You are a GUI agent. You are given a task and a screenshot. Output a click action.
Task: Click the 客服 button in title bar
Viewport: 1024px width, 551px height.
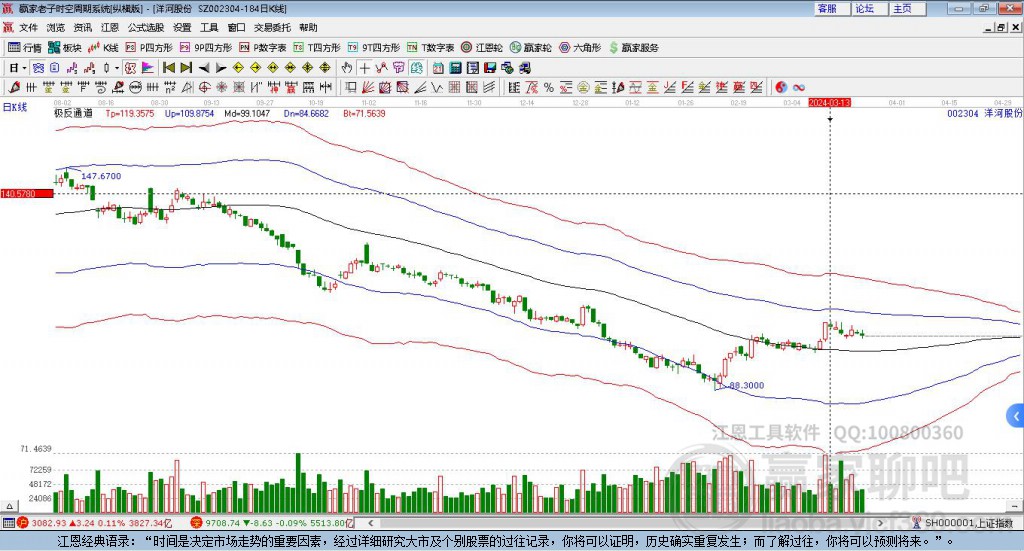(832, 8)
